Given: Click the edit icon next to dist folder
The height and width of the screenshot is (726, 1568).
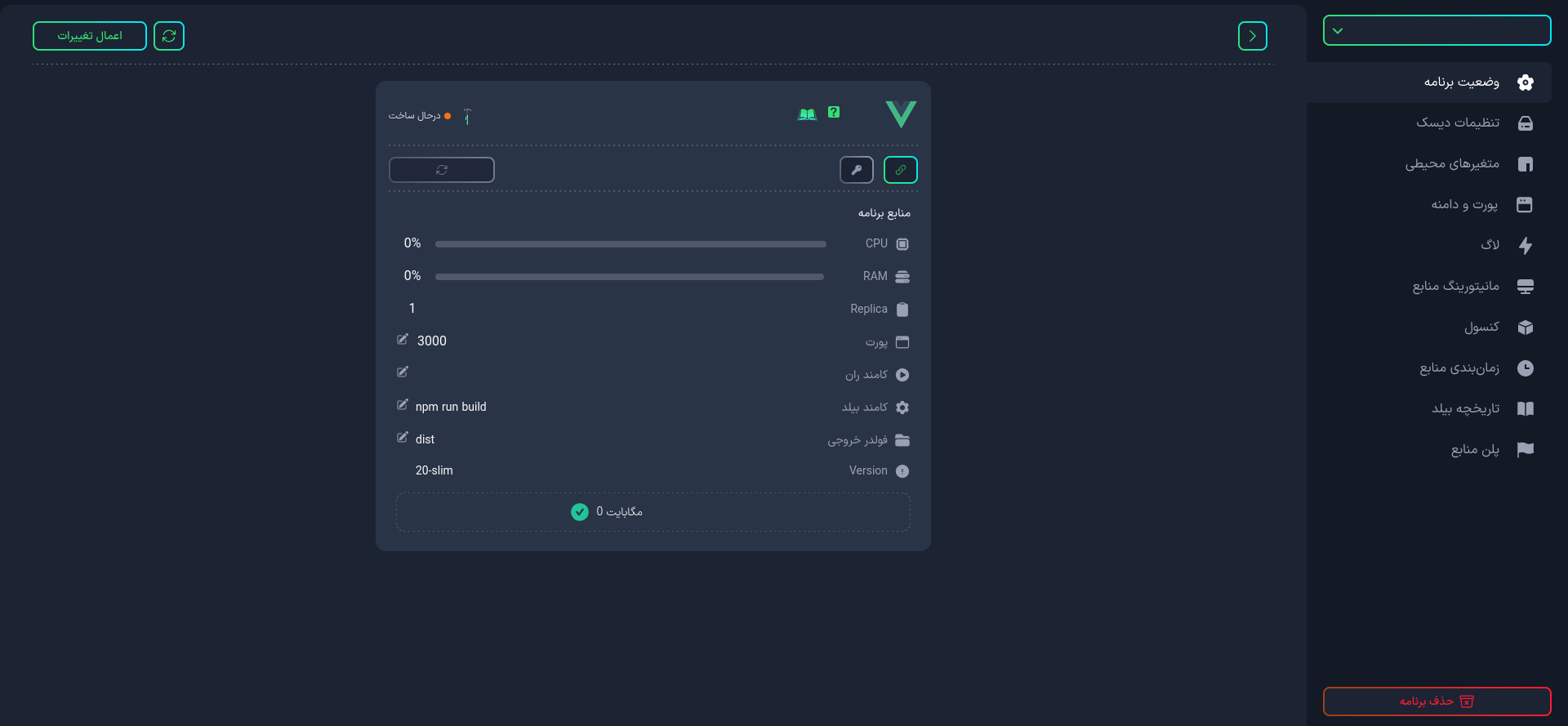Looking at the screenshot, I should pos(403,437).
